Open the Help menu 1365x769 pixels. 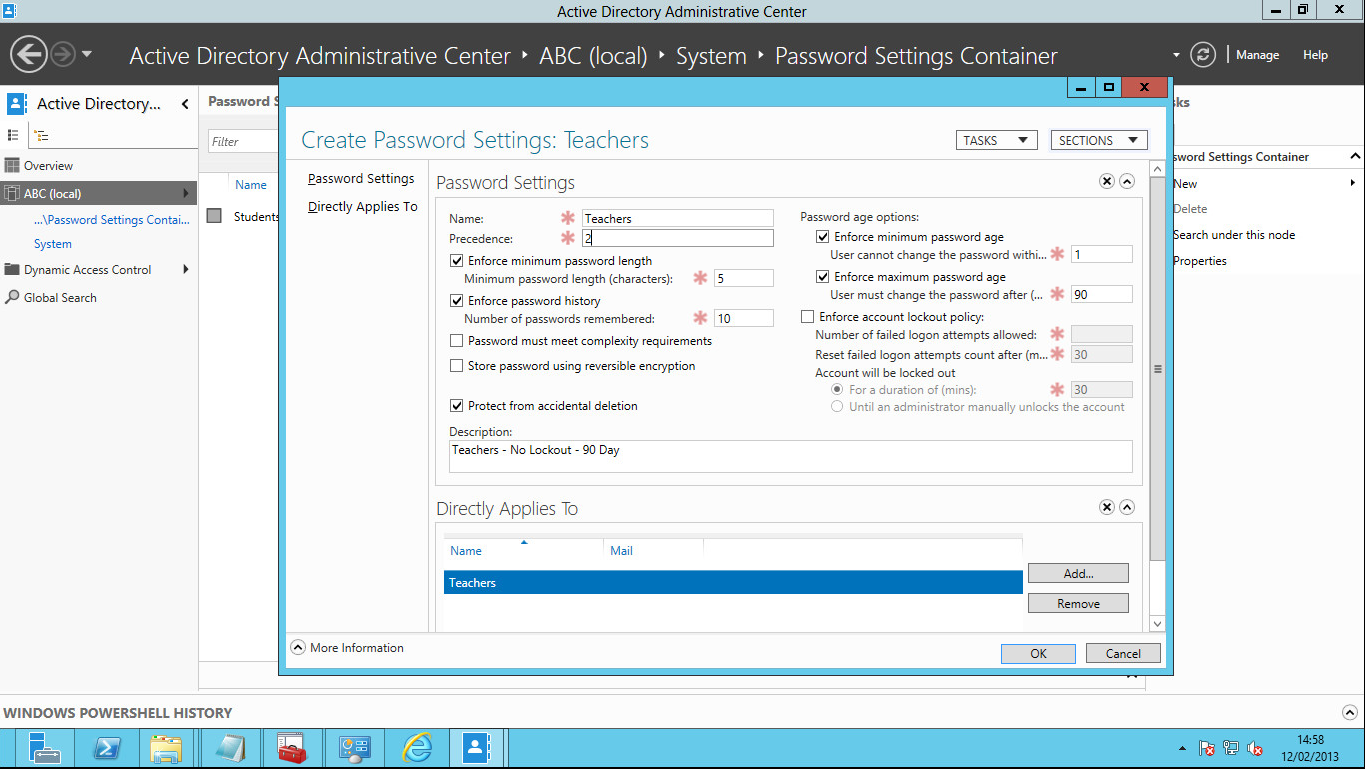pyautogui.click(x=1315, y=55)
